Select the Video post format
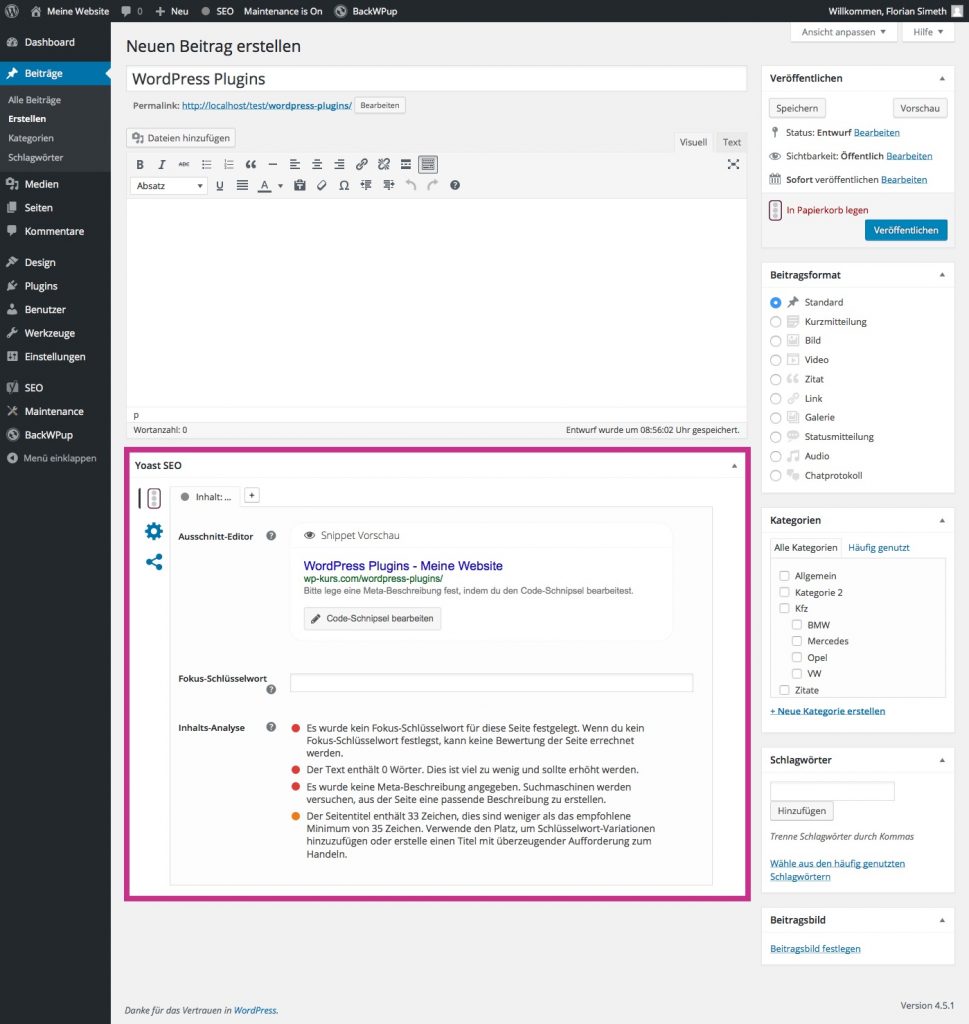969x1024 pixels. point(776,359)
